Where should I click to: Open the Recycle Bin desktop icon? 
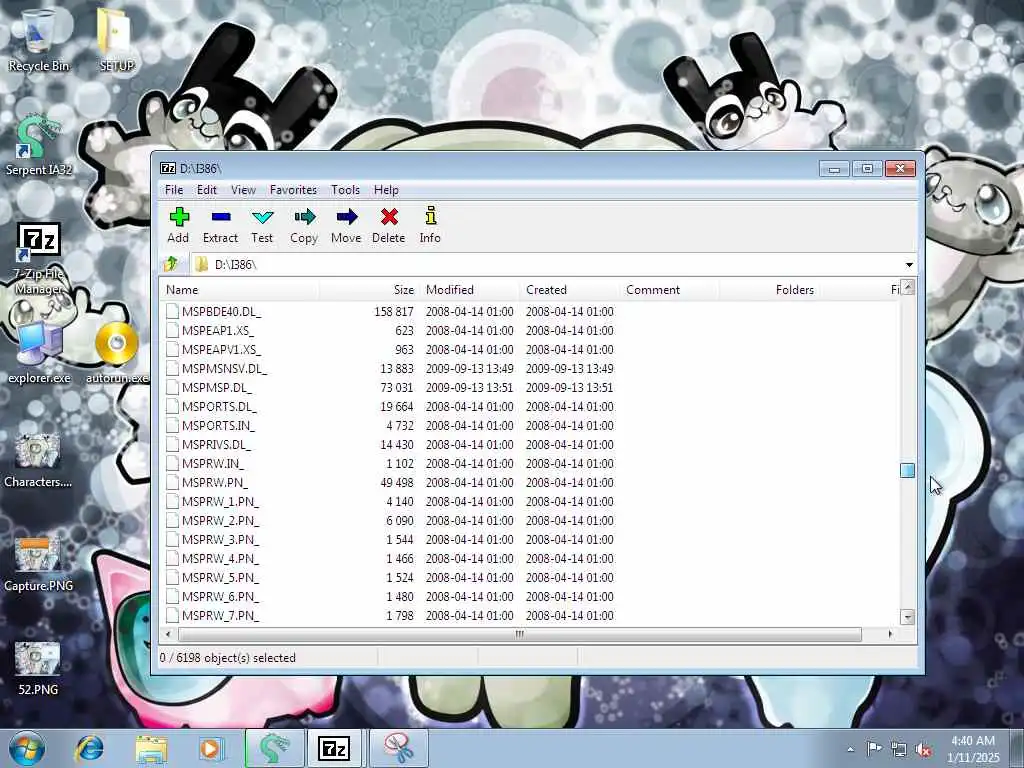point(38,40)
